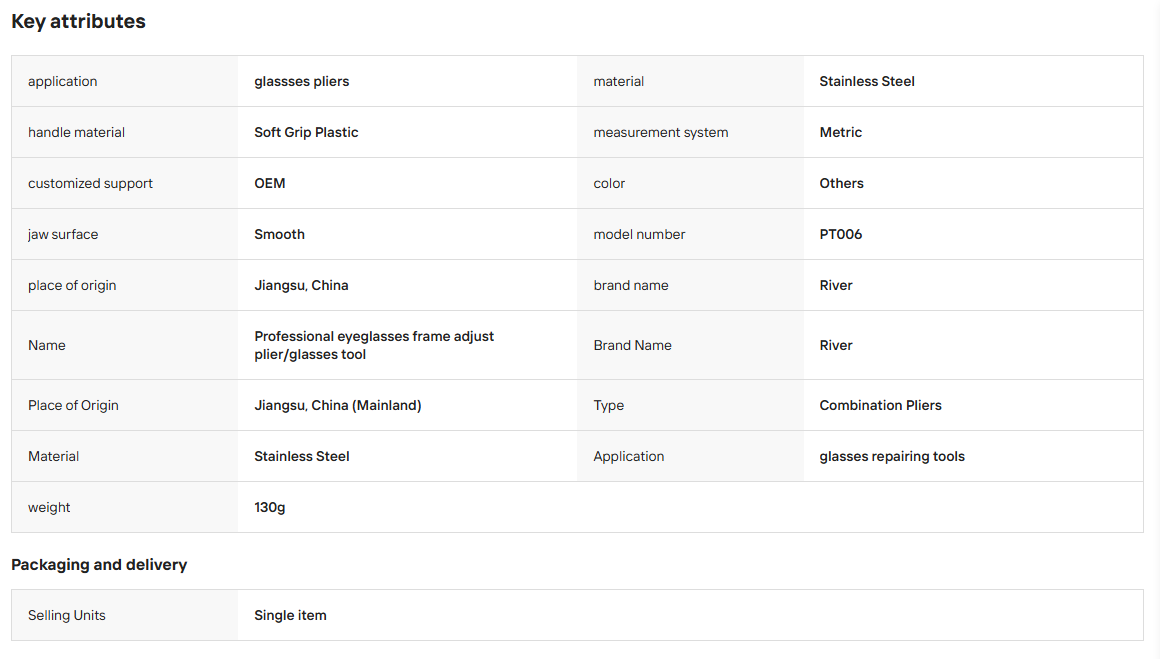Screen dimensions: 1160x659
Task: Select the 'Single item' selling units value
Action: click(x=290, y=615)
